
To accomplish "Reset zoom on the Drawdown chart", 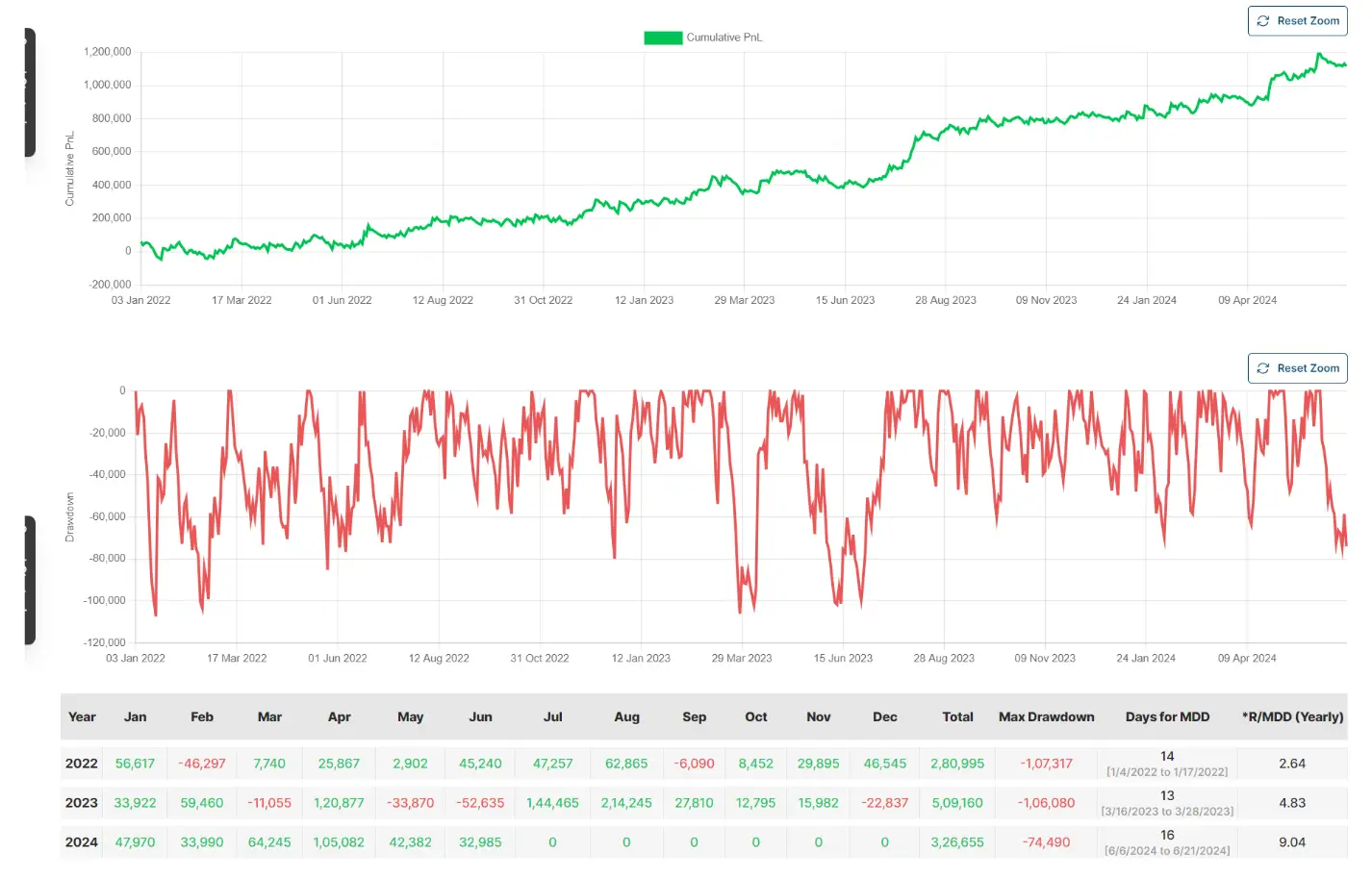I will tap(1297, 368).
